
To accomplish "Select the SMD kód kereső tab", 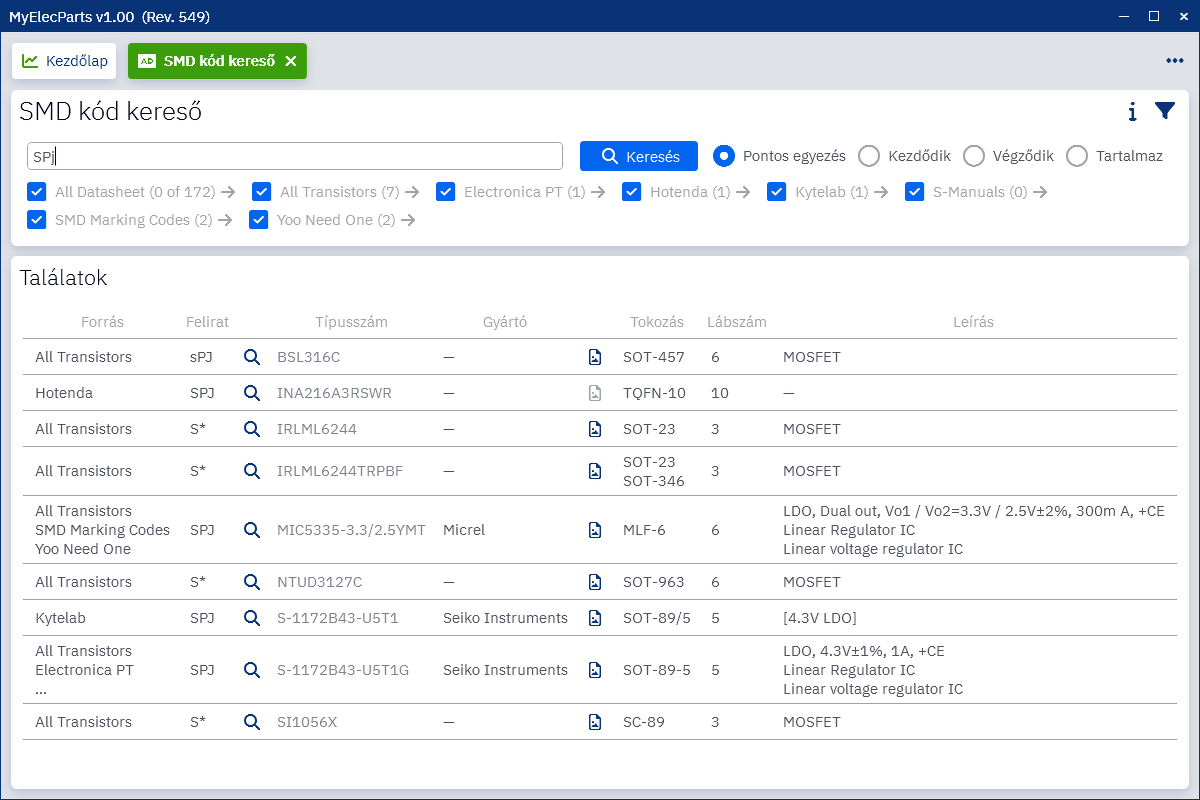I will click(217, 61).
